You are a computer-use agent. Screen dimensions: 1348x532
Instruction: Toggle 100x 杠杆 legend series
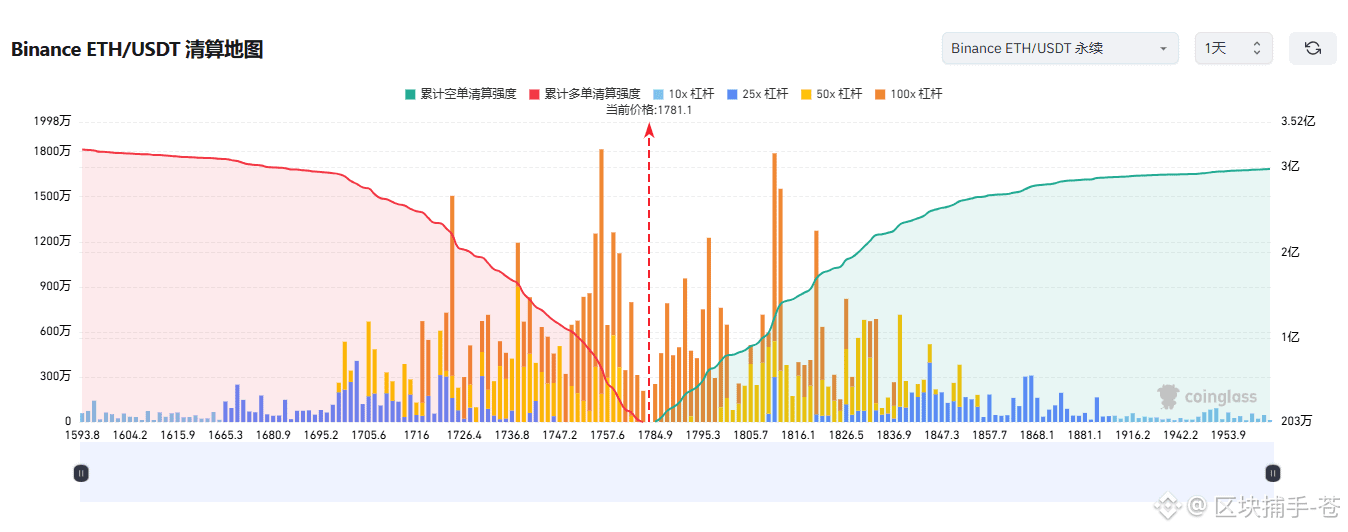[908, 94]
